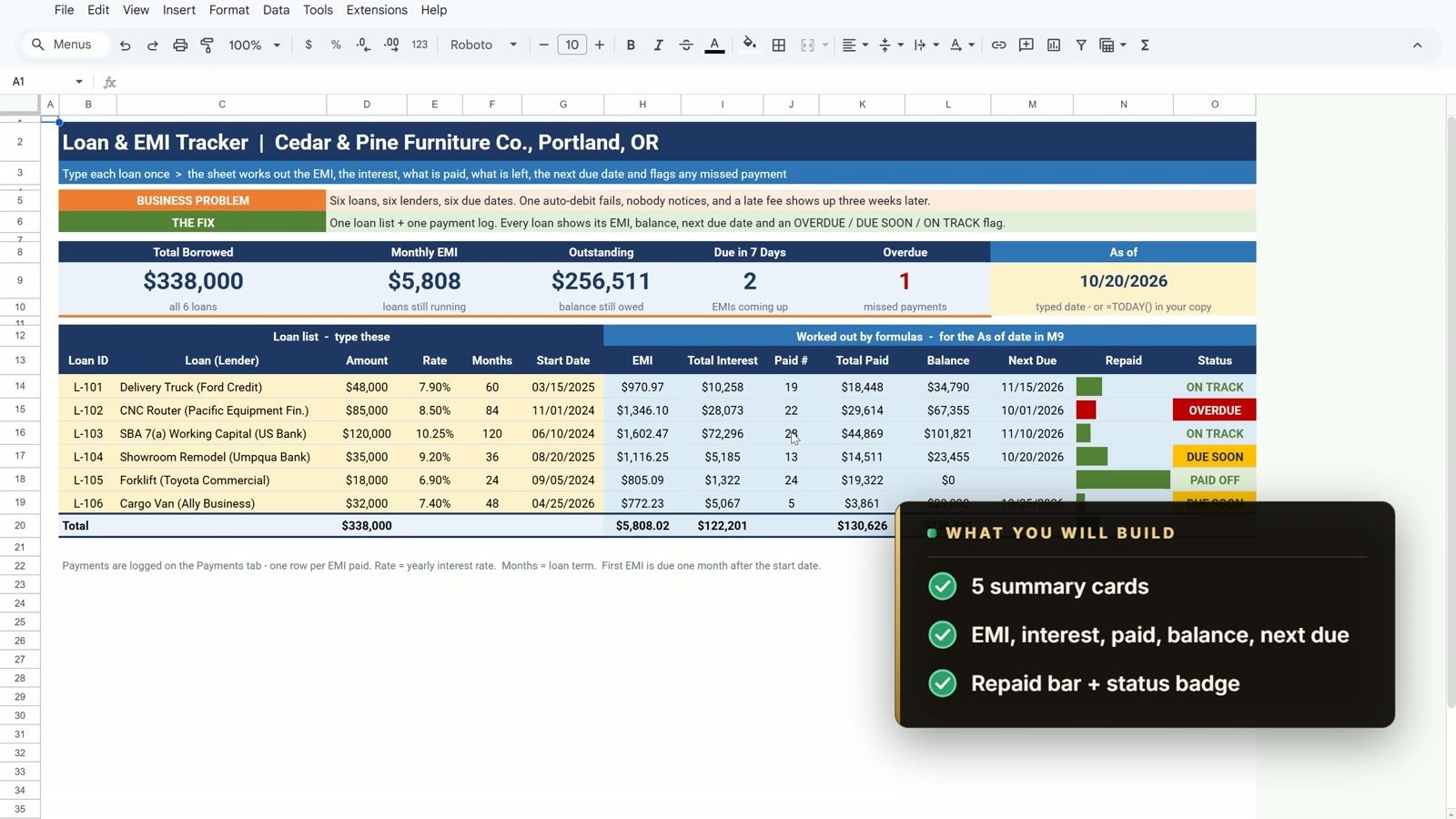
Task: Activate the Paint format tool
Action: (x=207, y=45)
